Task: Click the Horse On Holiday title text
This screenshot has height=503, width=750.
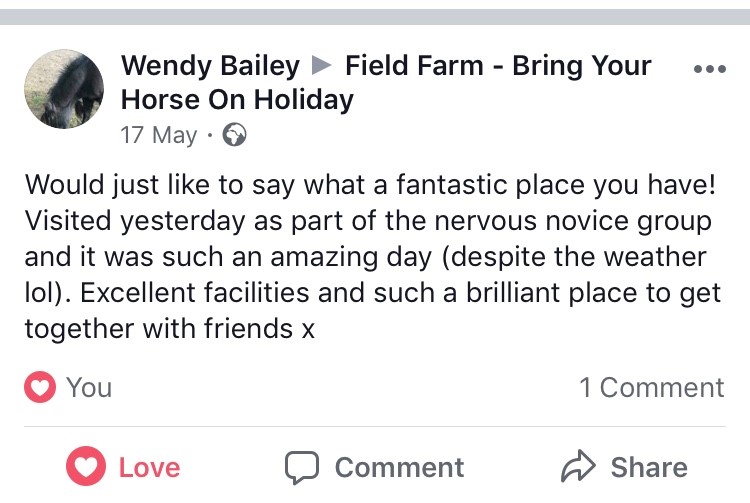Action: (237, 100)
